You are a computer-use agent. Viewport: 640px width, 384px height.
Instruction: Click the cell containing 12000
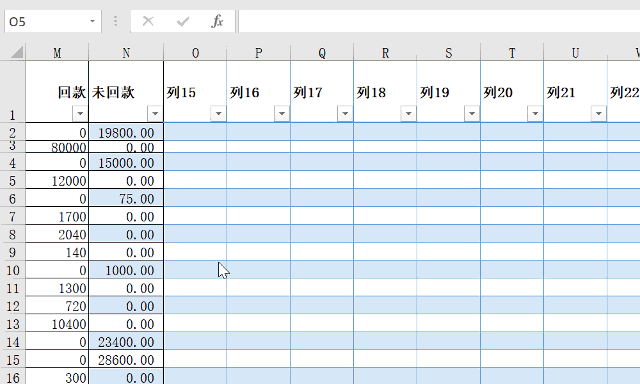57,180
